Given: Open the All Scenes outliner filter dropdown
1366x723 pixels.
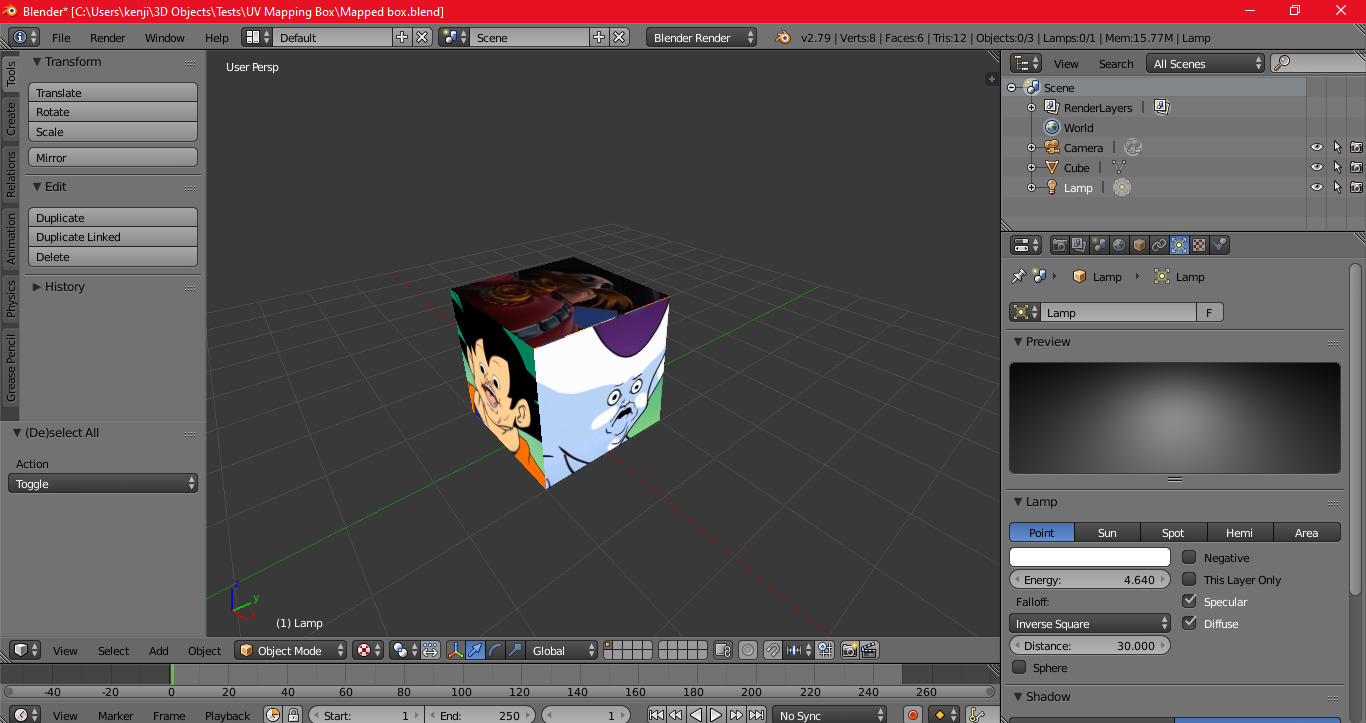Looking at the screenshot, I should (1207, 63).
